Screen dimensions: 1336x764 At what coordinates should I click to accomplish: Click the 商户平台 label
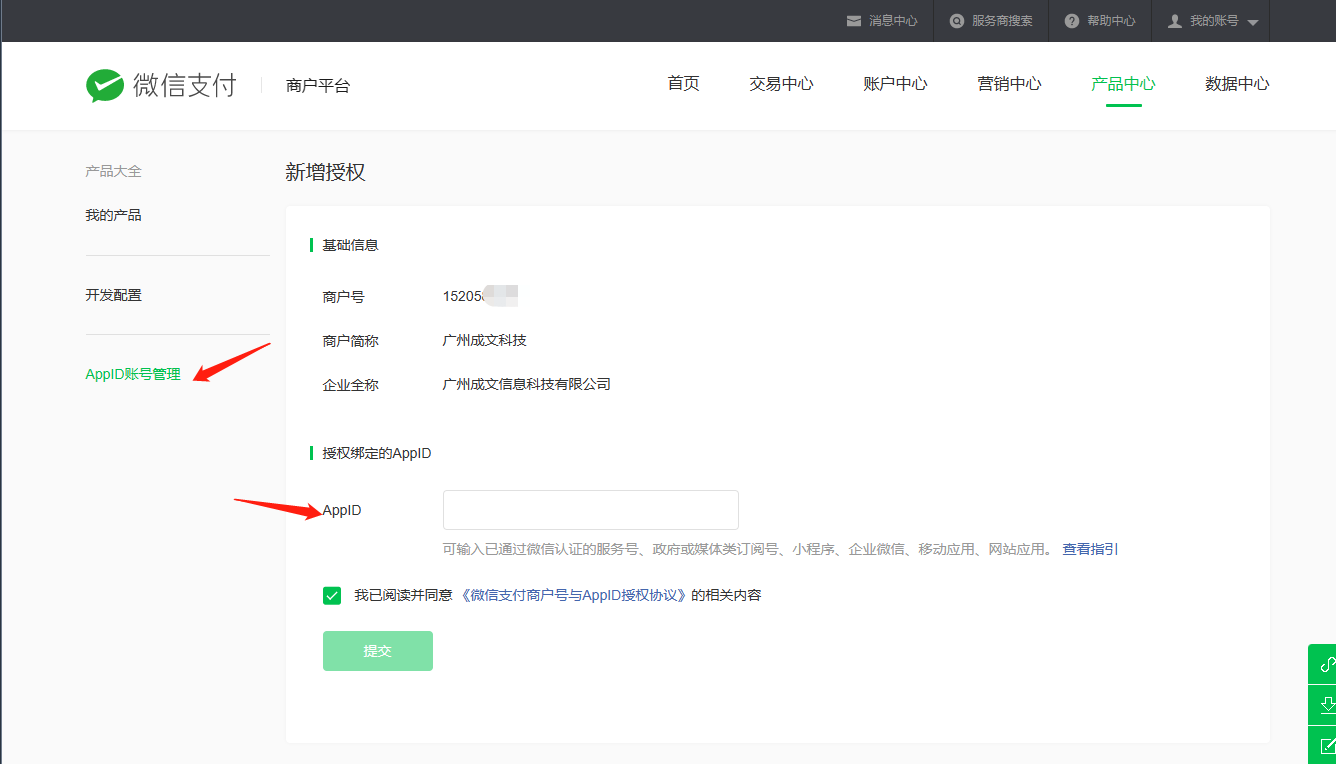tap(318, 86)
